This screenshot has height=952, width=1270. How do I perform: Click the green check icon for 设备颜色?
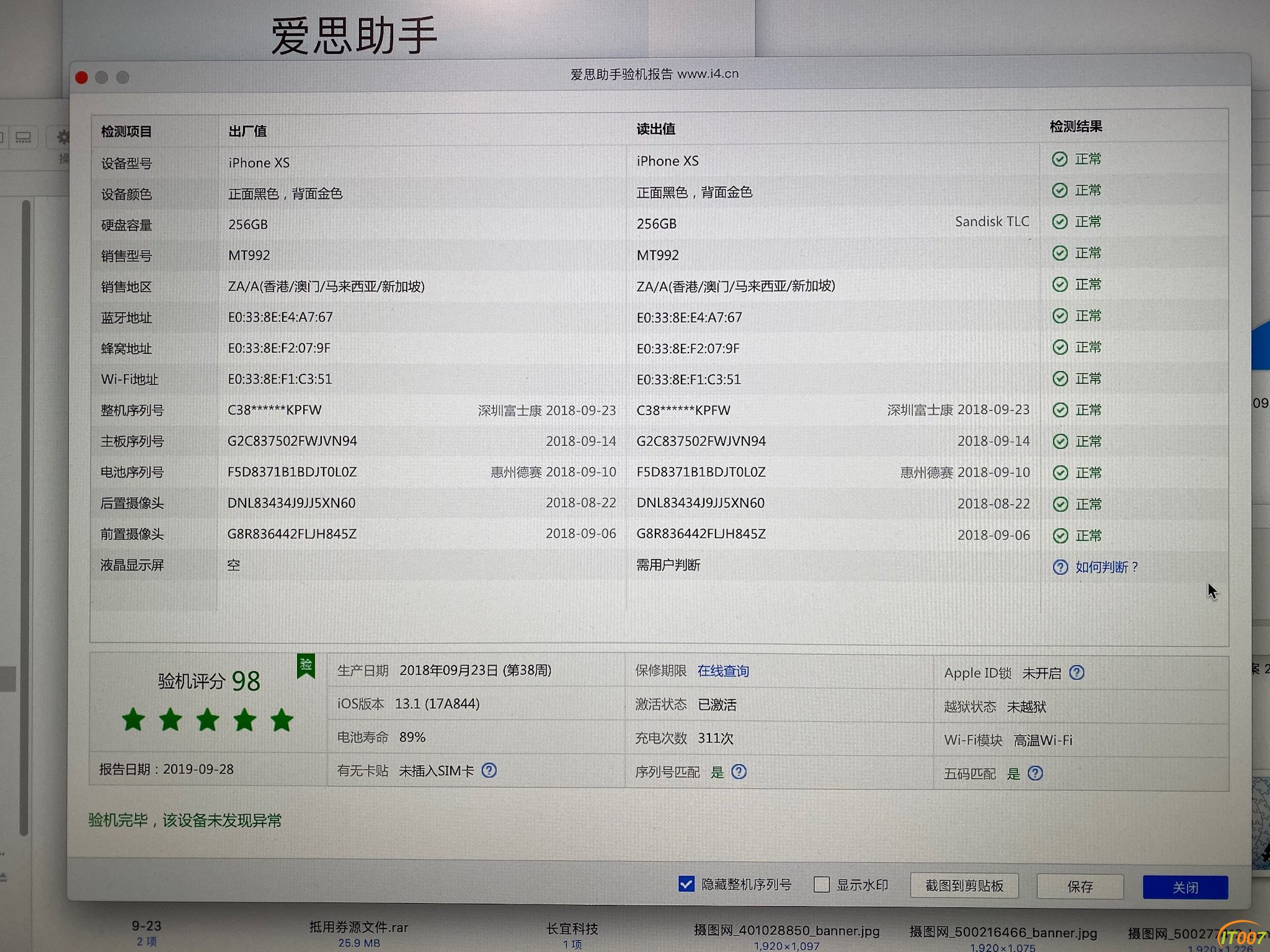tap(1060, 190)
